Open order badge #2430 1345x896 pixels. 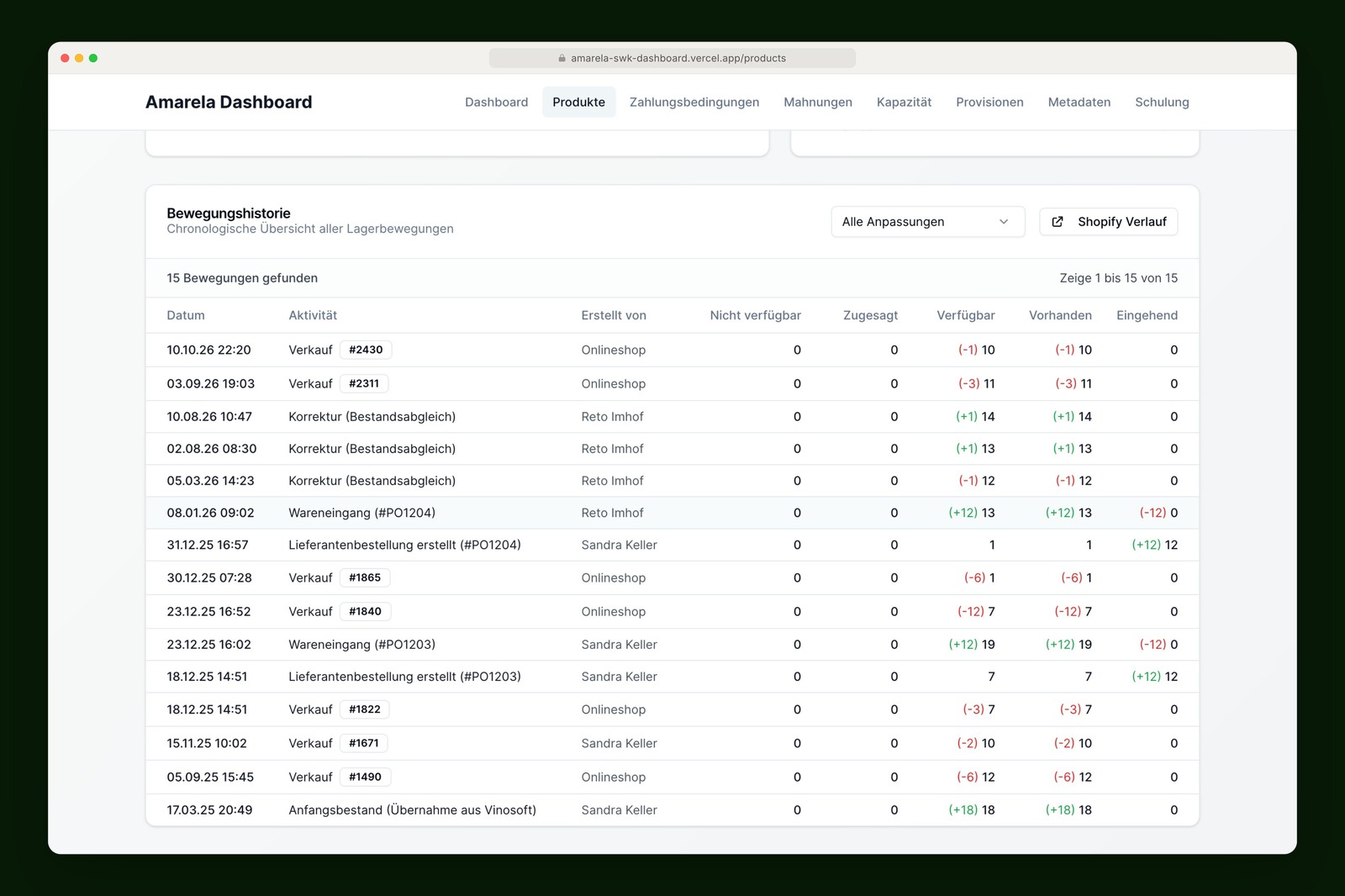click(x=366, y=350)
